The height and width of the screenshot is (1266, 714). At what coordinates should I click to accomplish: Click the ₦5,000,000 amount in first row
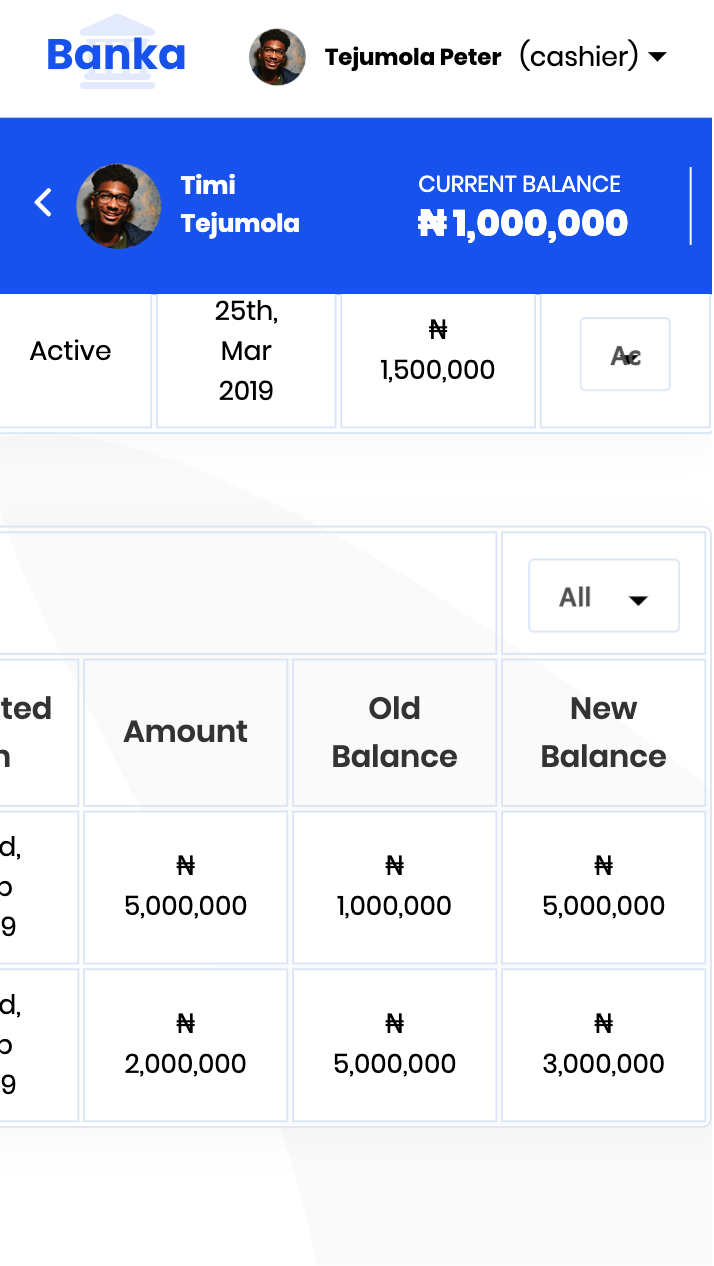186,887
